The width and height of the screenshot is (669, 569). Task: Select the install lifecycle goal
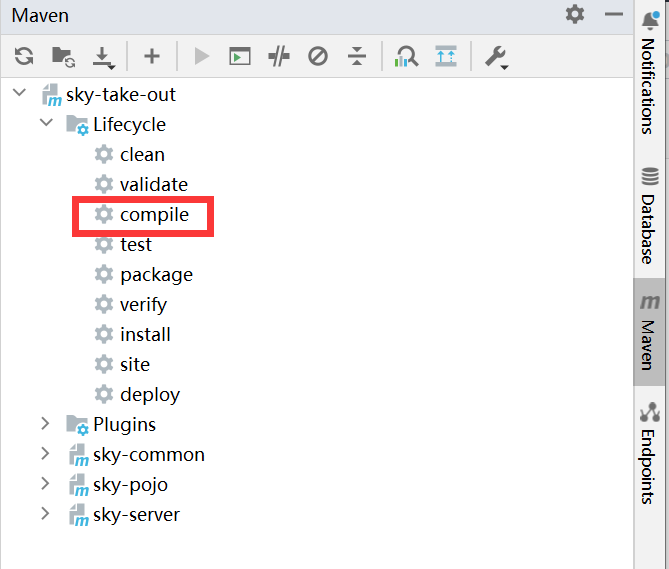tap(133, 334)
